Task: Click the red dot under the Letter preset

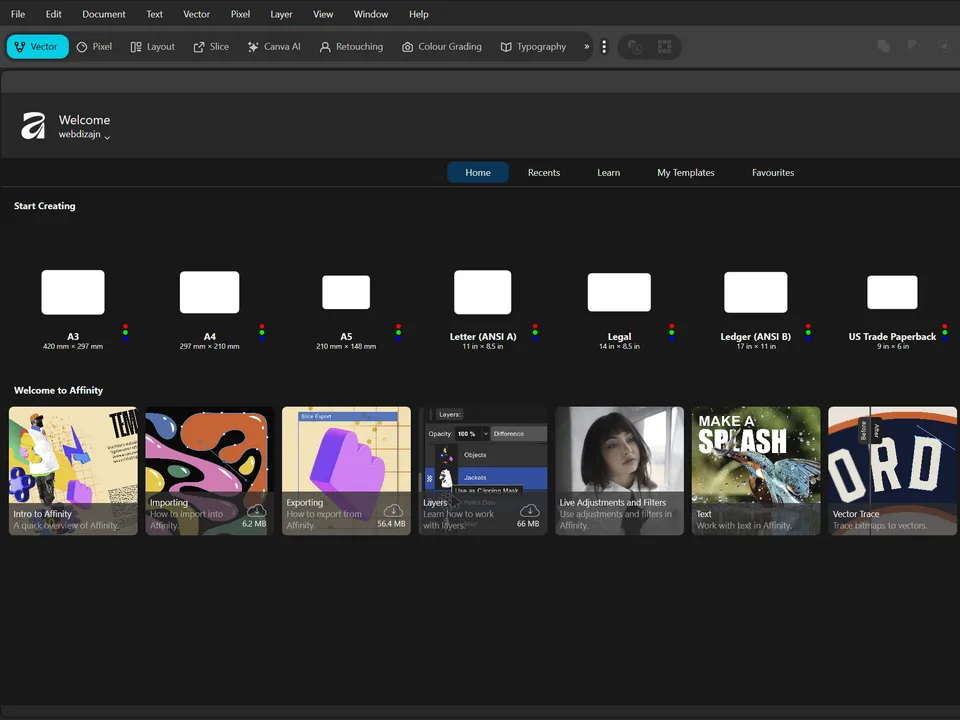Action: click(535, 328)
